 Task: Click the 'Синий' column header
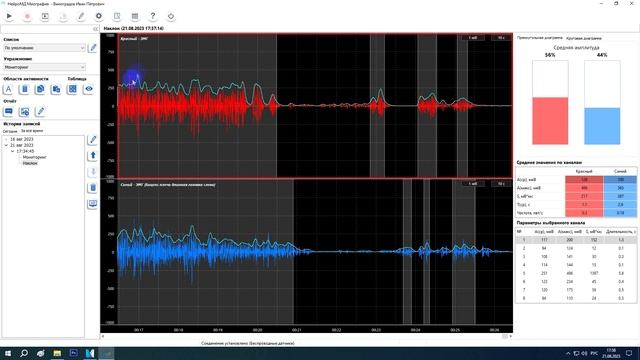tap(620, 171)
